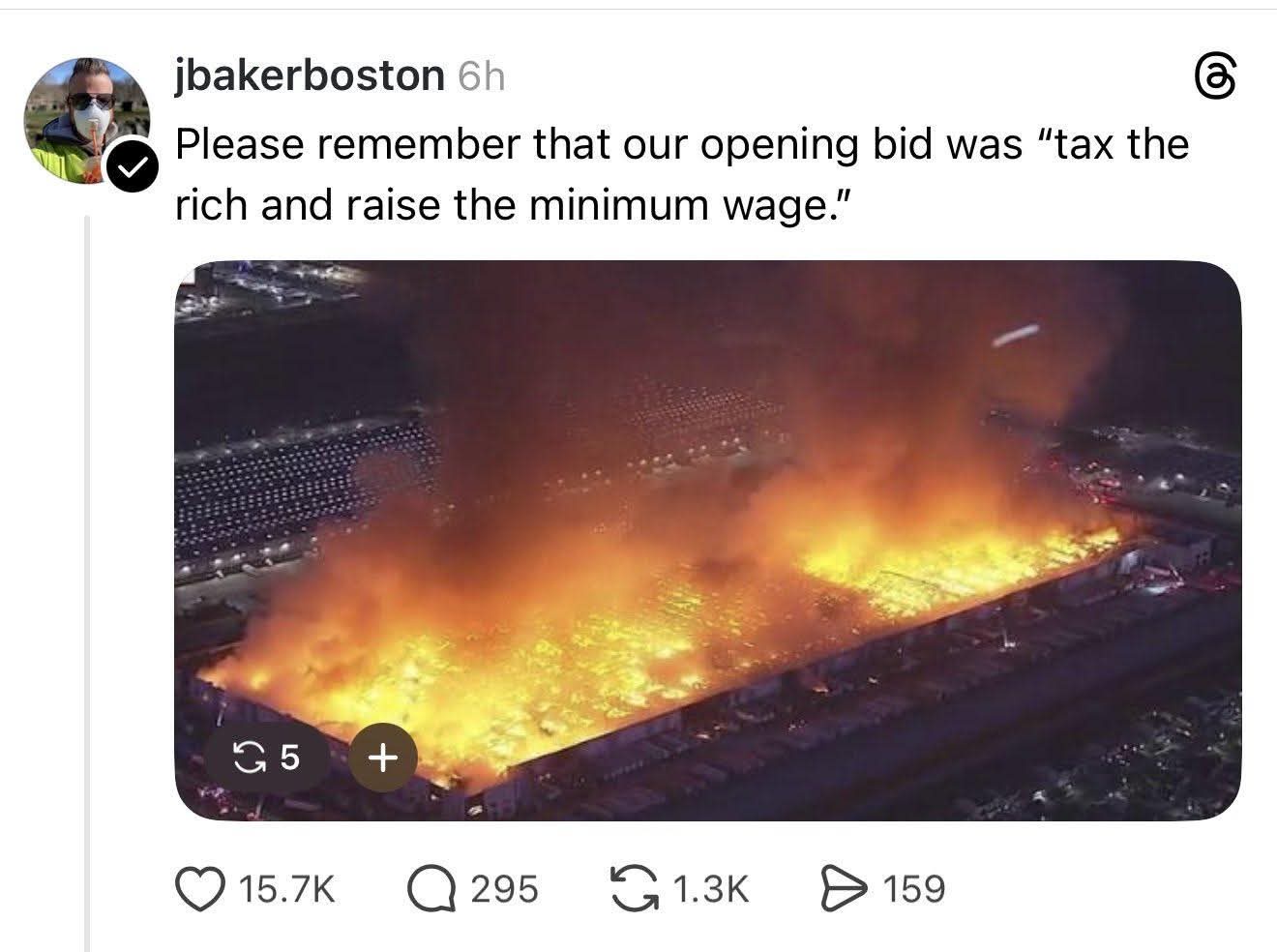The height and width of the screenshot is (952, 1277).
Task: Open the Threads logo icon
Action: (1215, 79)
